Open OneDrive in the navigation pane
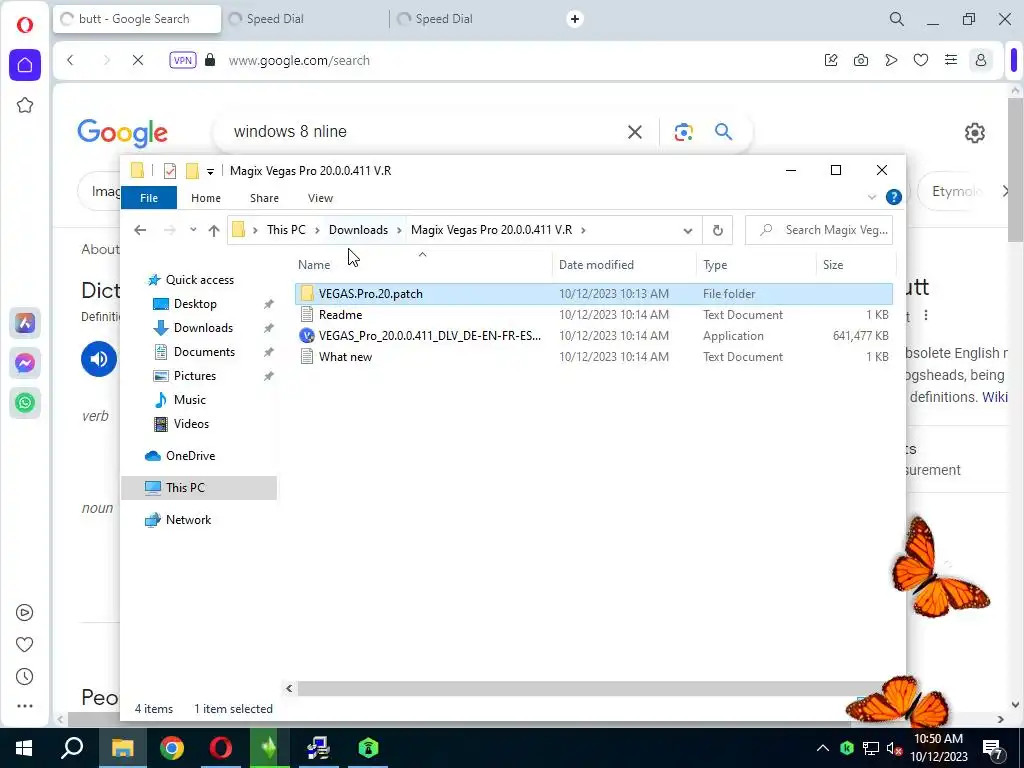 (x=190, y=456)
